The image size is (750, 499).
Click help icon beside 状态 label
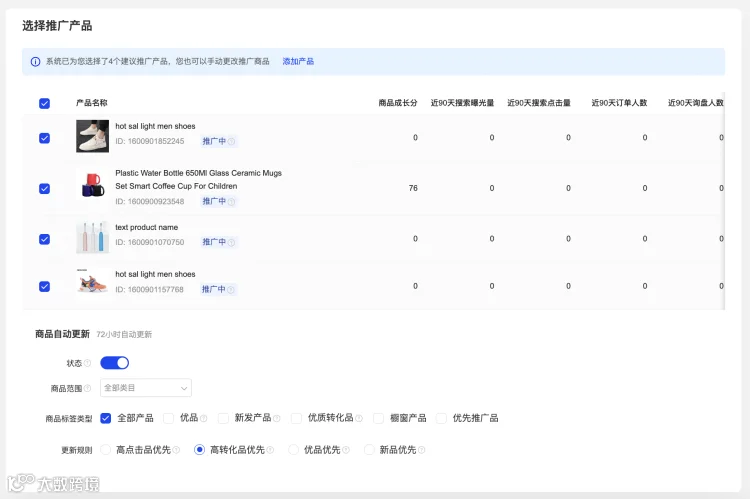[x=88, y=363]
